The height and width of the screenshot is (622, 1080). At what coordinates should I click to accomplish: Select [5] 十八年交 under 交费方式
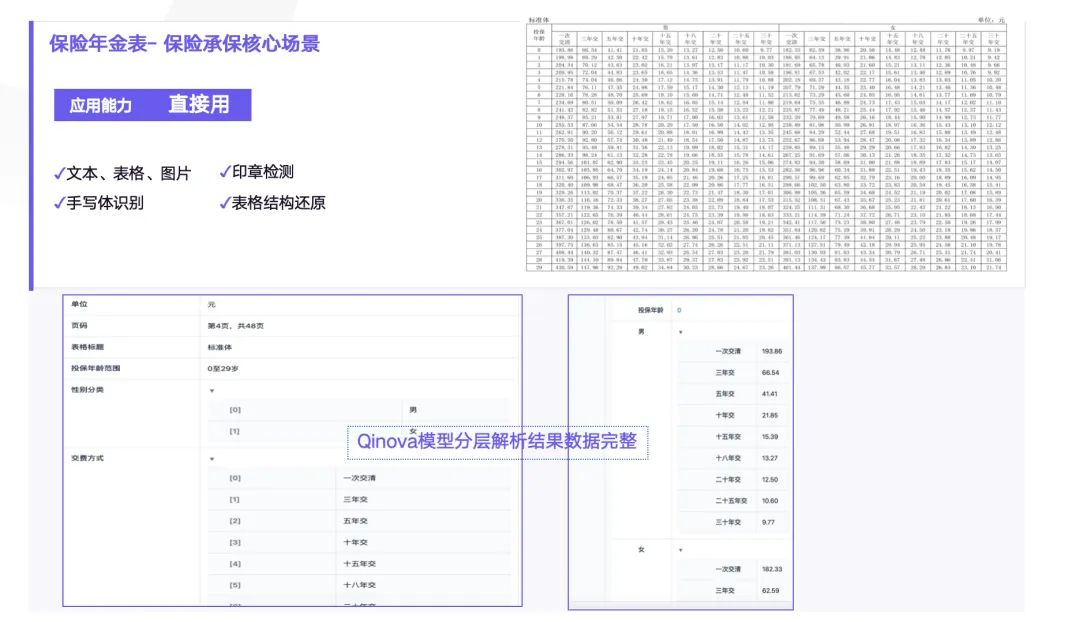point(360,585)
